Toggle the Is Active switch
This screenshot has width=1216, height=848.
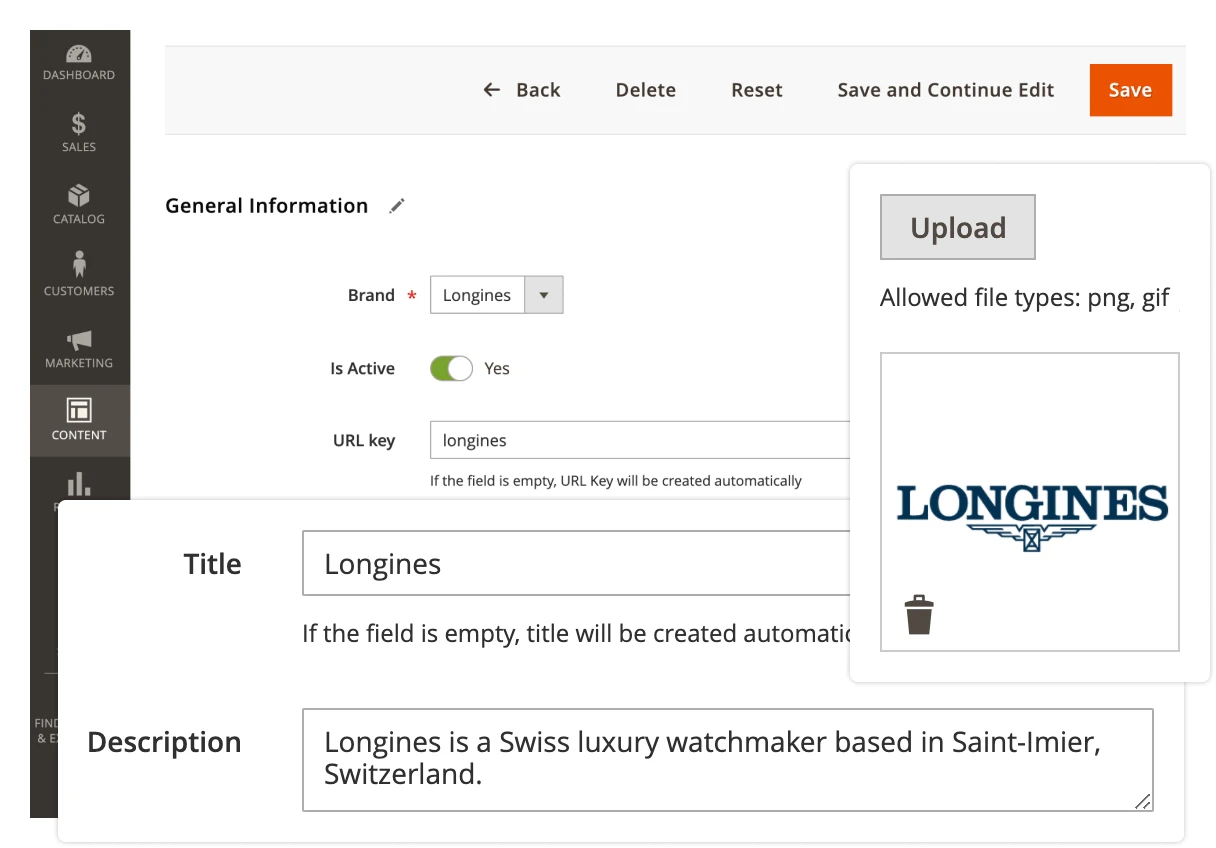(451, 369)
